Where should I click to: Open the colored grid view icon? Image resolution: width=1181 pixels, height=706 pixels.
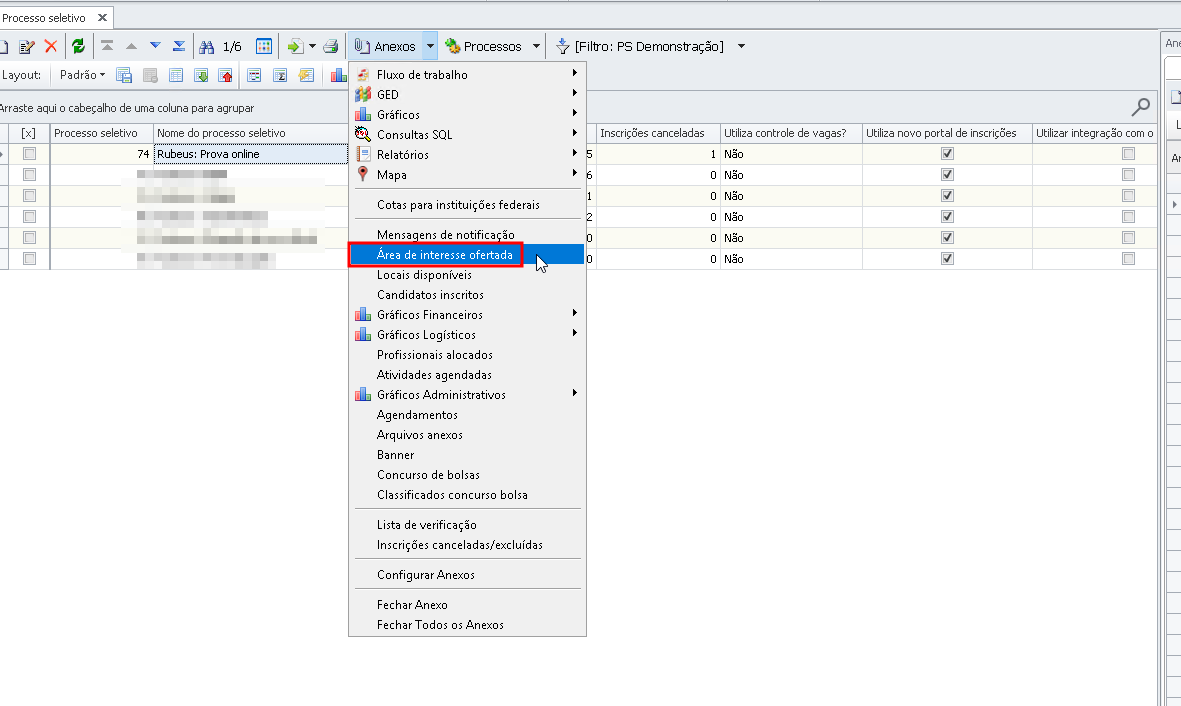pos(264,47)
